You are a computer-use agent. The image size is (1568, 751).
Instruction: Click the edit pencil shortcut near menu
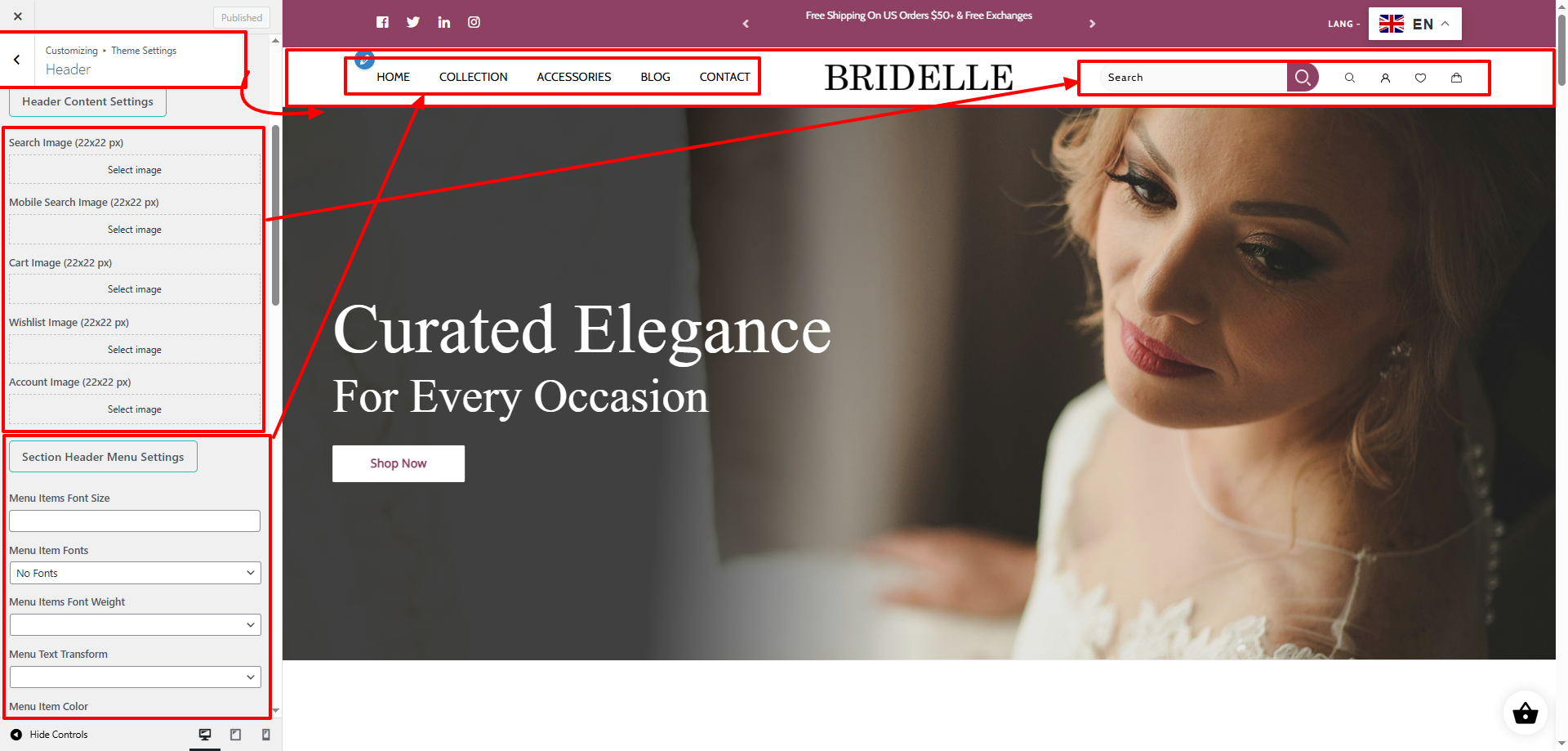[364, 59]
